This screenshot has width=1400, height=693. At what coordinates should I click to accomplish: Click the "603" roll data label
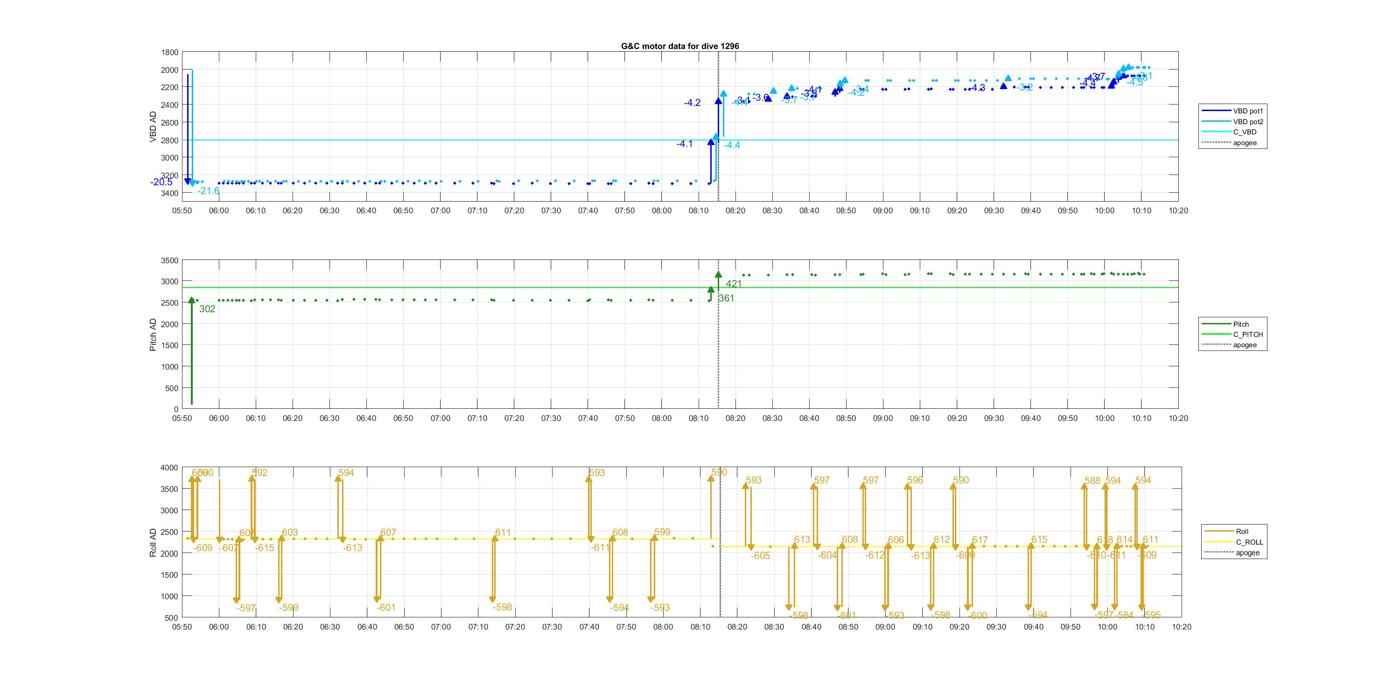click(x=290, y=533)
